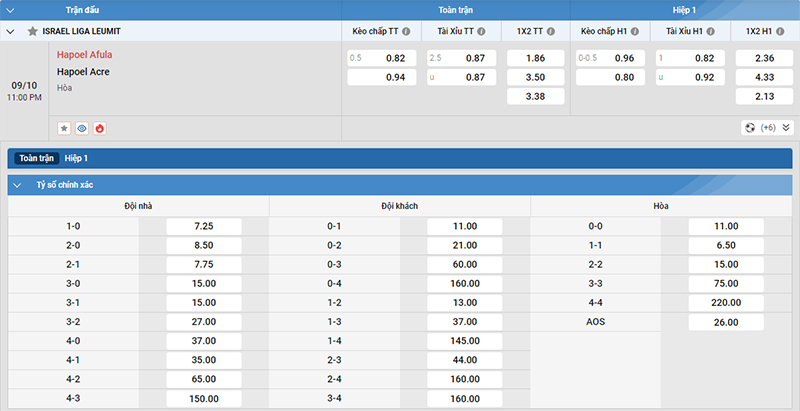
Task: Choose the AOS odds 26.00
Action: (x=726, y=322)
